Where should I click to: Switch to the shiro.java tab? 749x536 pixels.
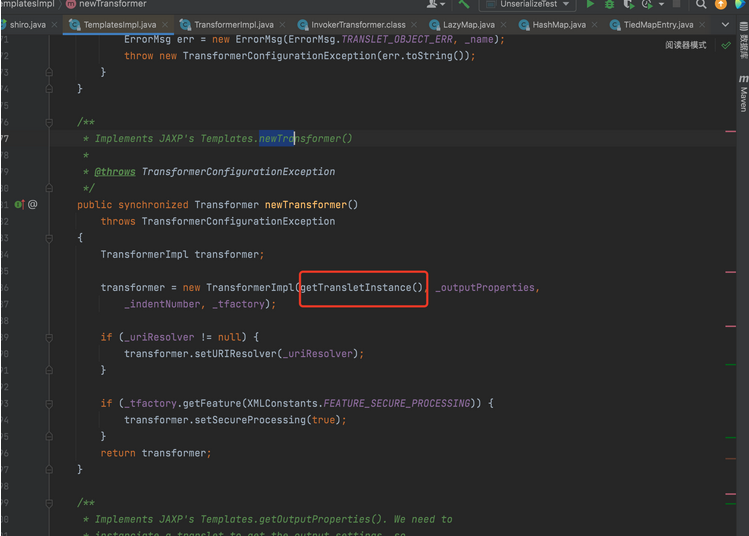(27, 24)
